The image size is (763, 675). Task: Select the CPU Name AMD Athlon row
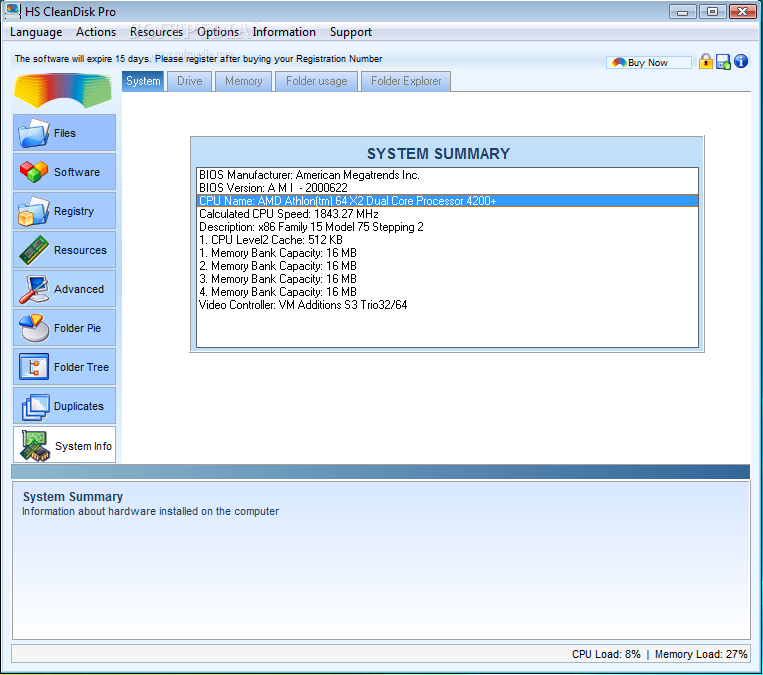click(447, 201)
